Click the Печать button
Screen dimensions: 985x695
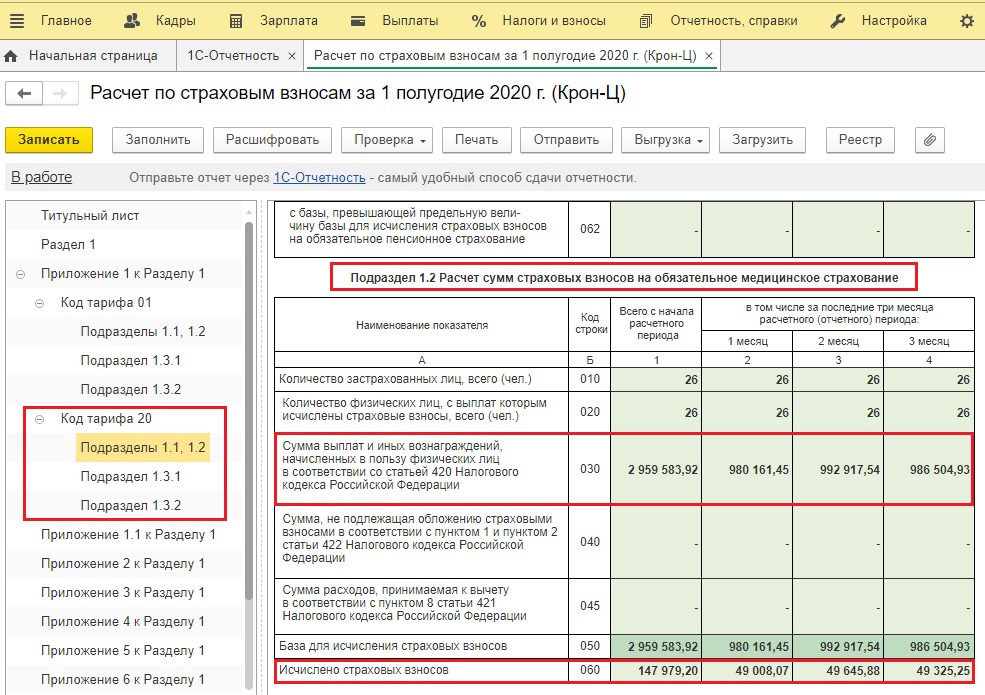click(477, 140)
